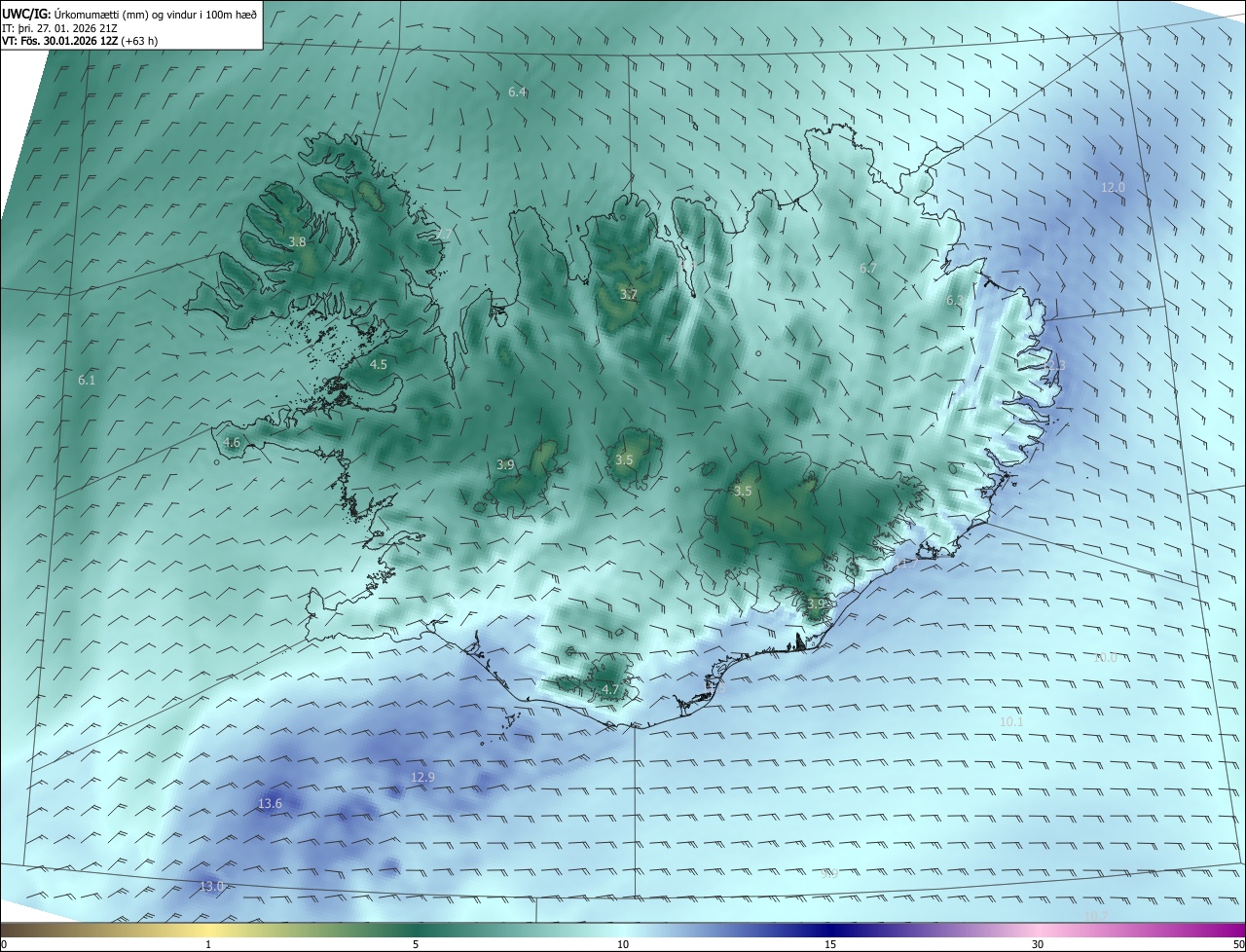Click the map value label '4.7'
Viewport: 1246px width, 952px height.
610,689
